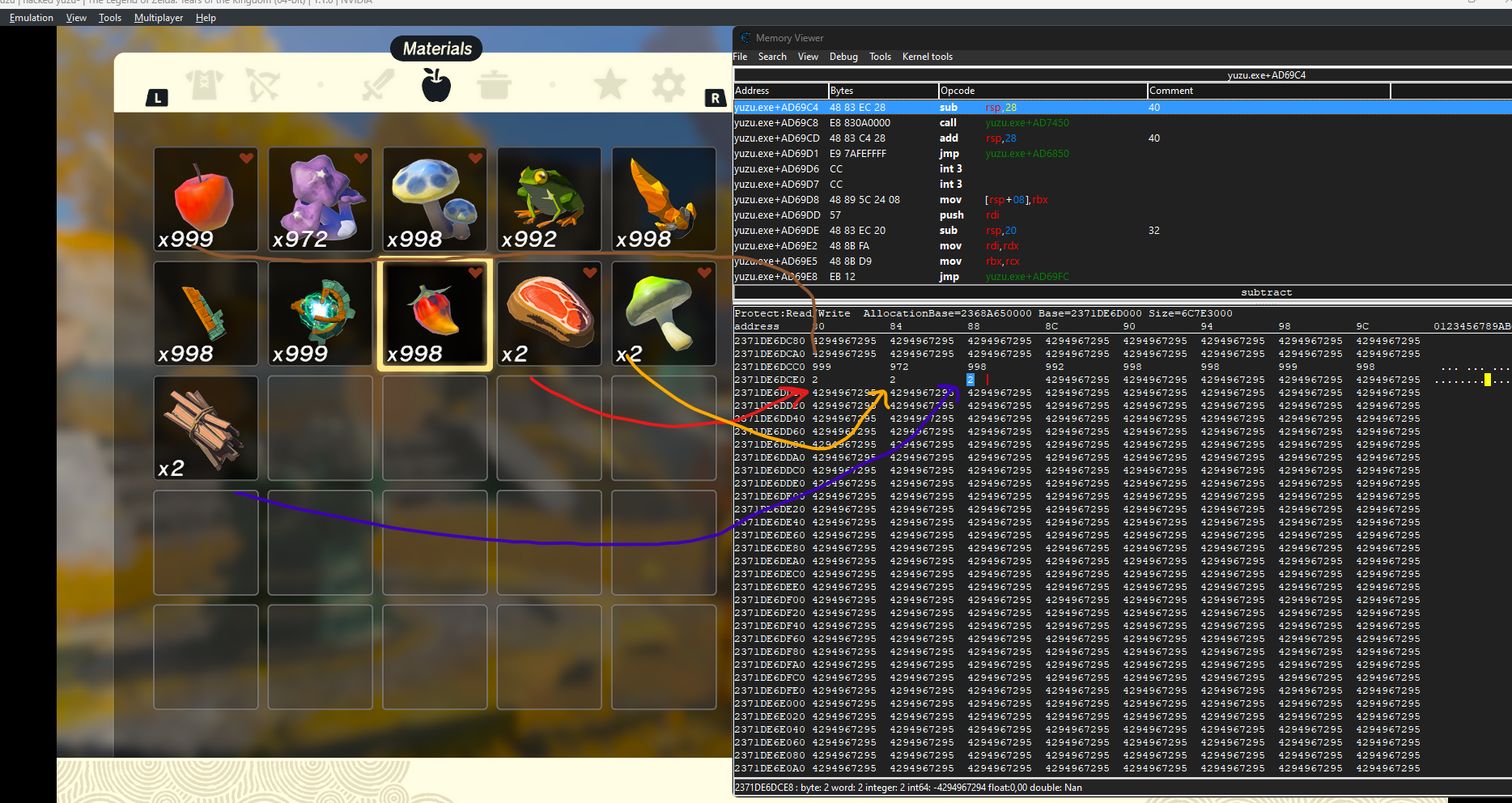Screen dimensions: 1512x803
Task: Click the hex value 972
Action: pyautogui.click(x=899, y=367)
